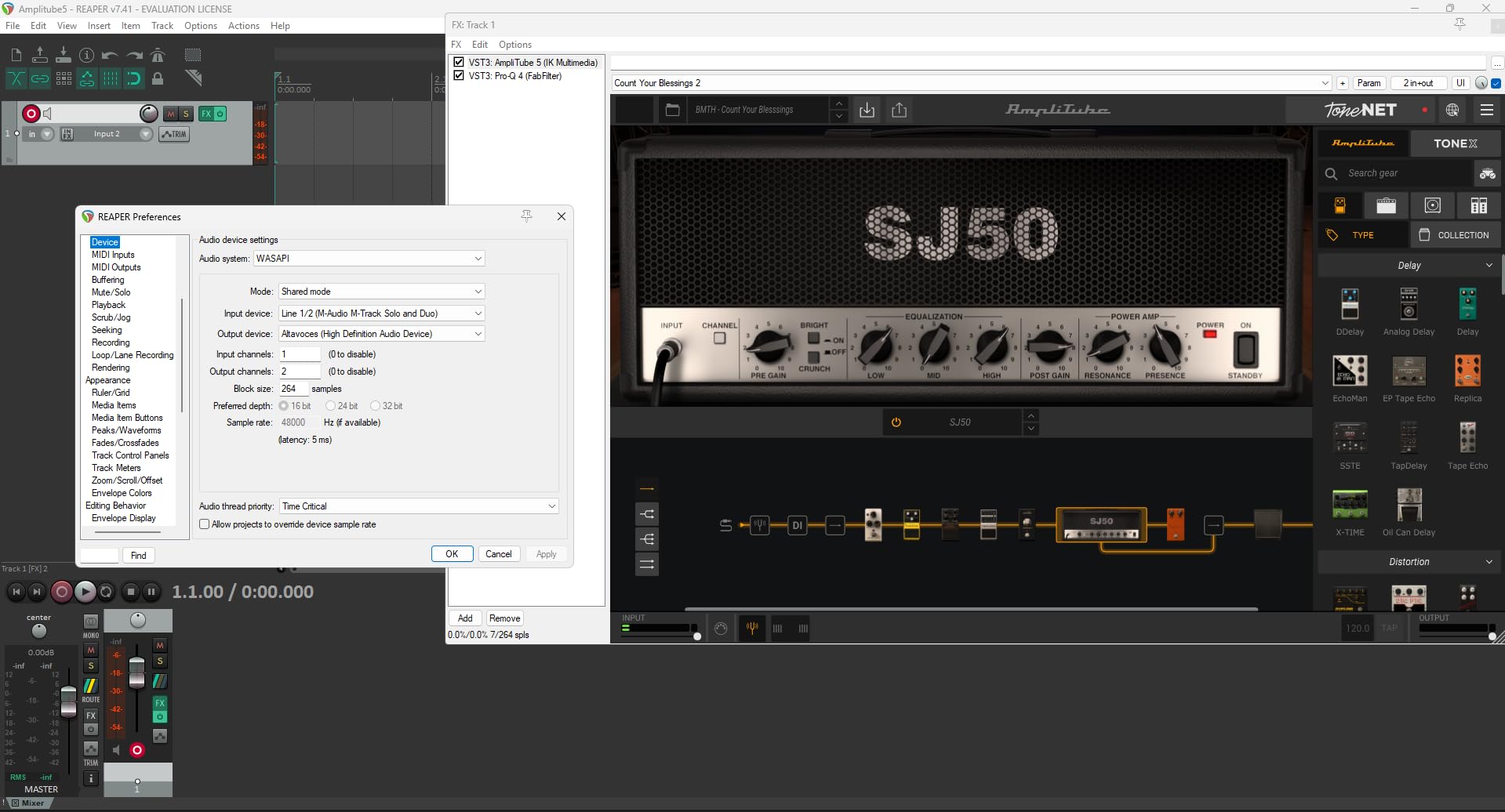This screenshot has width=1505, height=812.
Task: Open the Audio system WASAPI dropdown
Action: click(x=477, y=258)
